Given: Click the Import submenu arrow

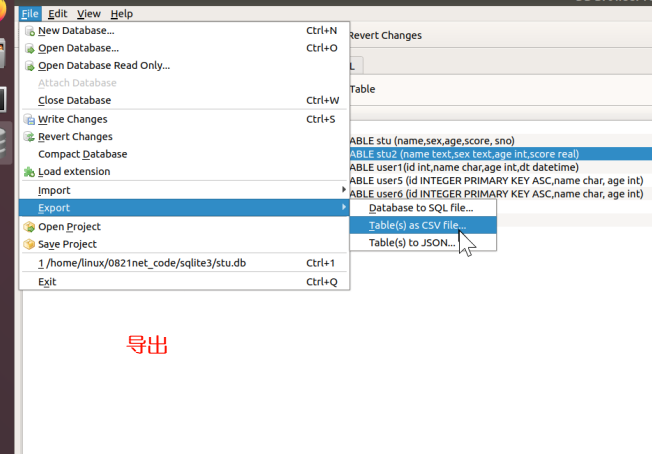Looking at the screenshot, I should [x=343, y=190].
